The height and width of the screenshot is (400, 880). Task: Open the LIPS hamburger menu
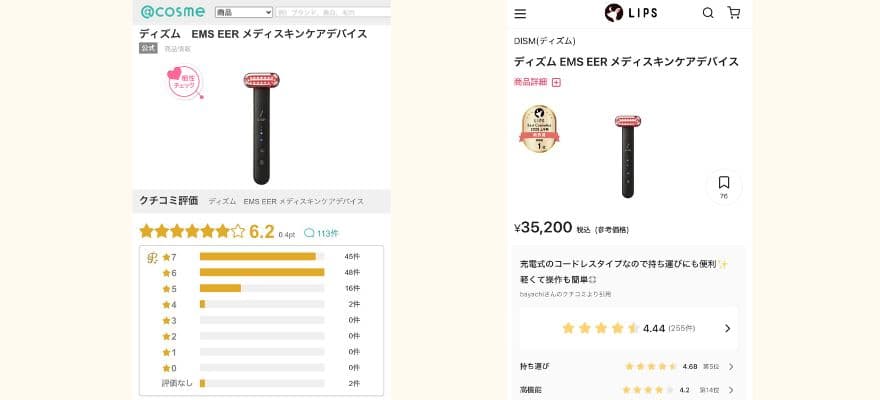point(520,13)
